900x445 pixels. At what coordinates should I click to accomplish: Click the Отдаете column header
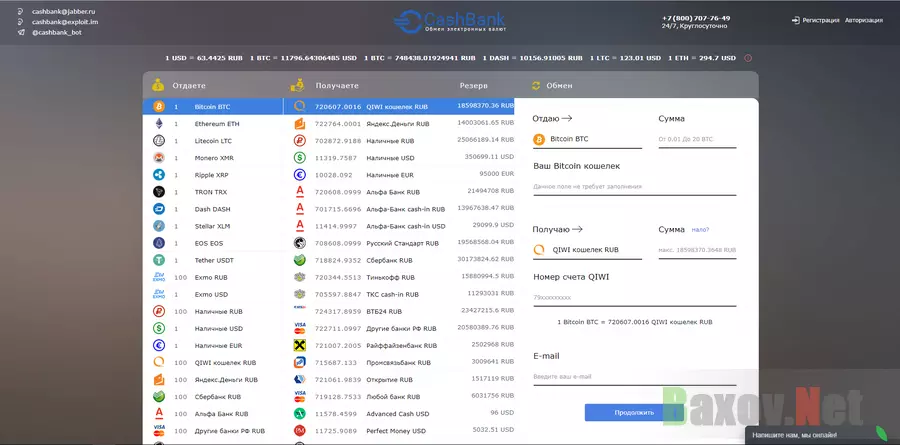pos(189,86)
